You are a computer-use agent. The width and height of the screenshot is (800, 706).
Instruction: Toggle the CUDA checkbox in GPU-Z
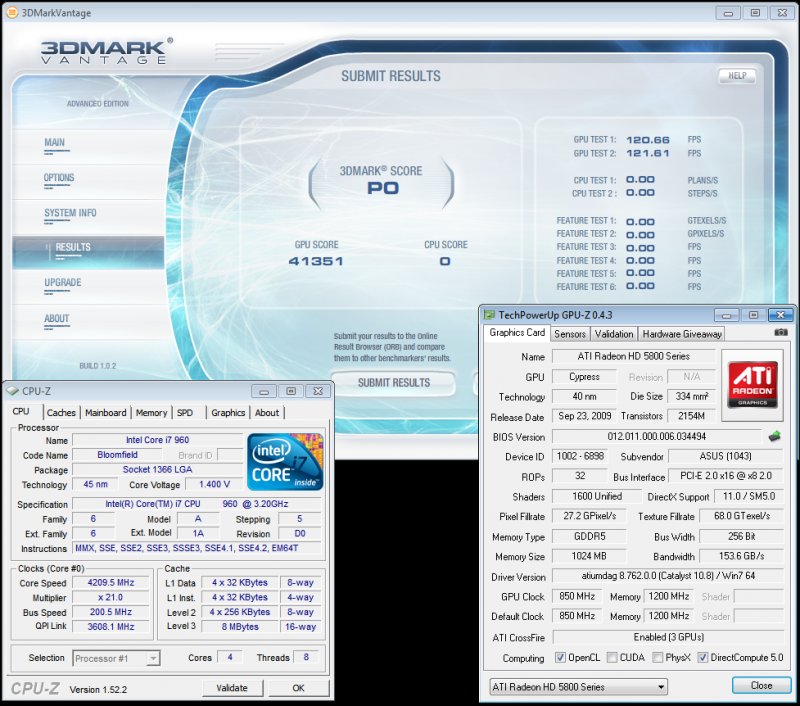[x=612, y=658]
